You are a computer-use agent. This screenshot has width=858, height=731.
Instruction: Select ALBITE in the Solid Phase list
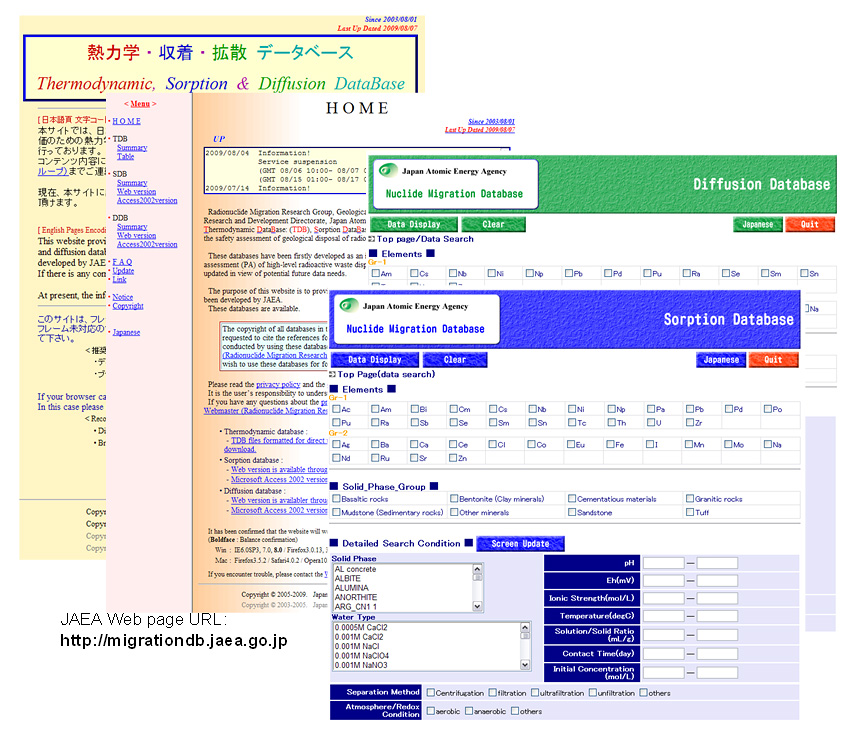(x=403, y=578)
